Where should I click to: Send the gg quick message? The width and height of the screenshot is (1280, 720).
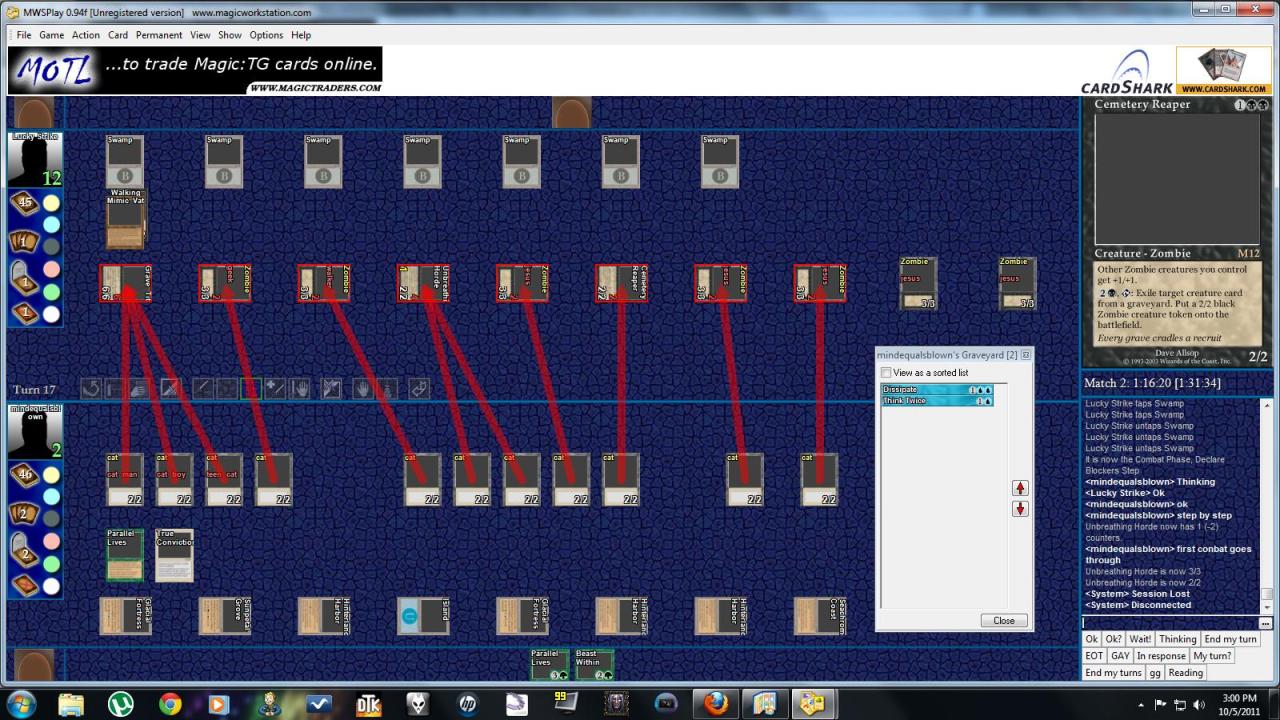1155,673
